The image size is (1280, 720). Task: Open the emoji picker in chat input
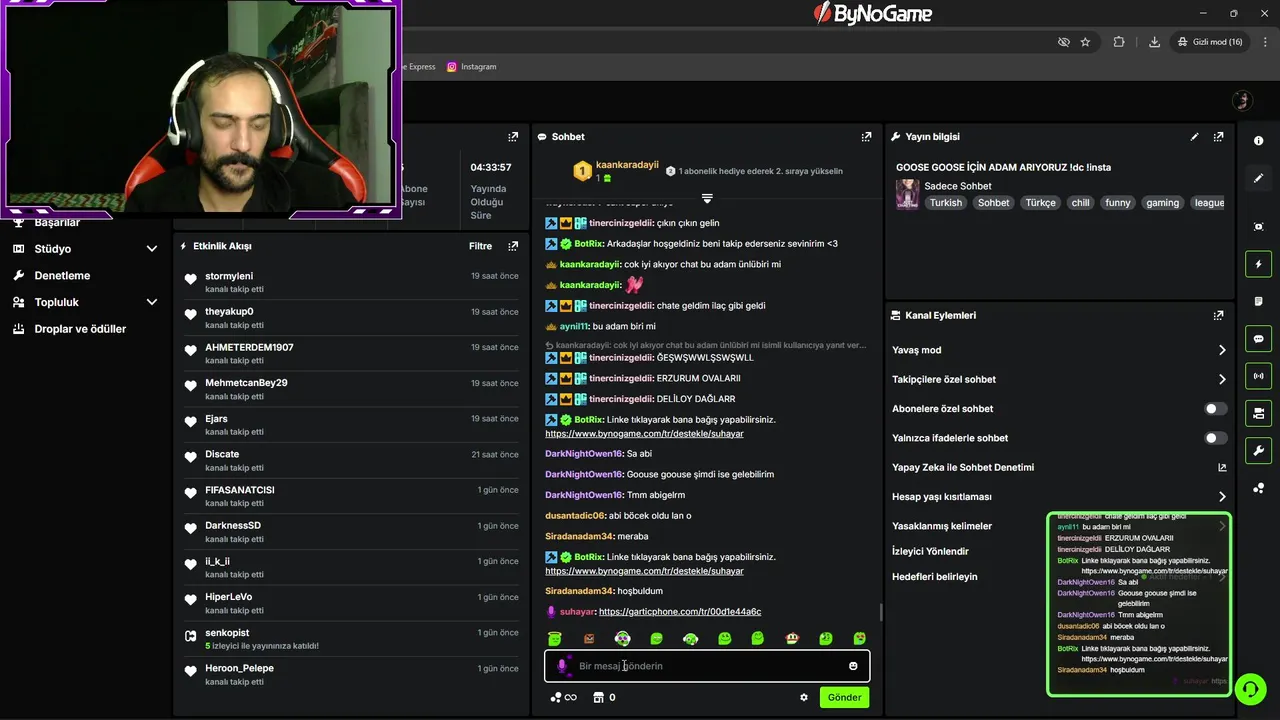pos(853,666)
